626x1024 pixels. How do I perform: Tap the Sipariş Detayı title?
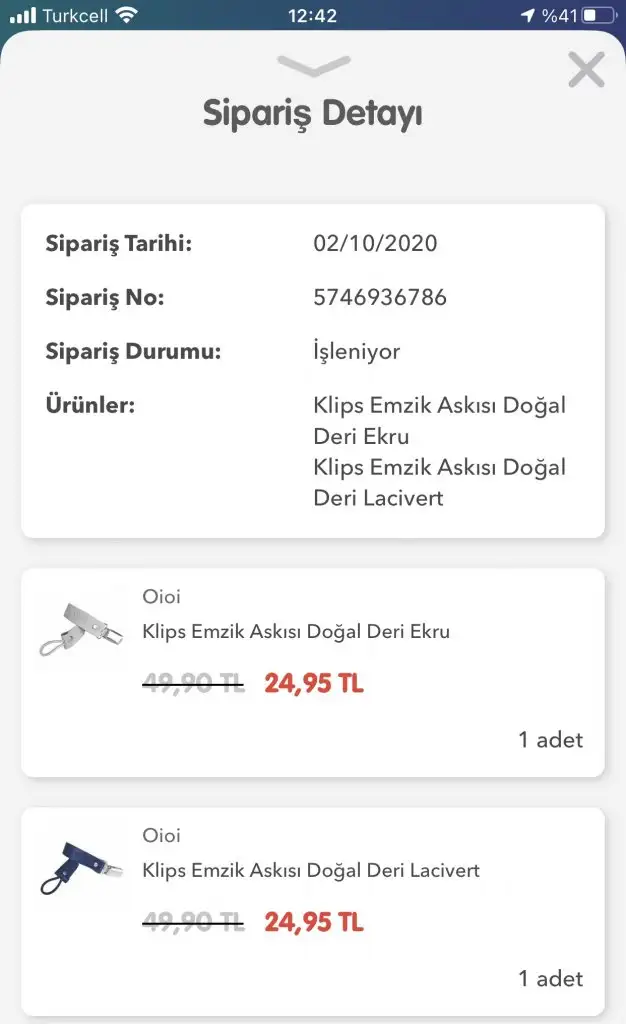(312, 114)
